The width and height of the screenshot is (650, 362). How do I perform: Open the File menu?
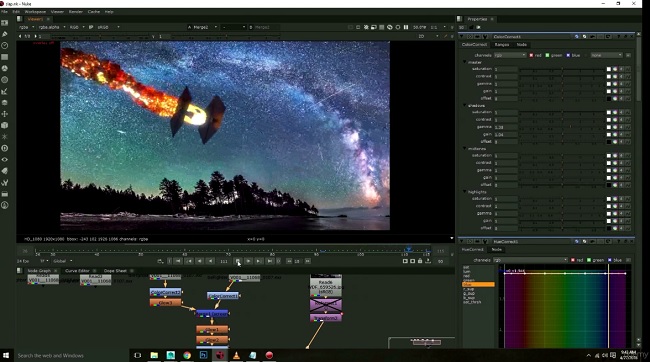tap(5, 12)
